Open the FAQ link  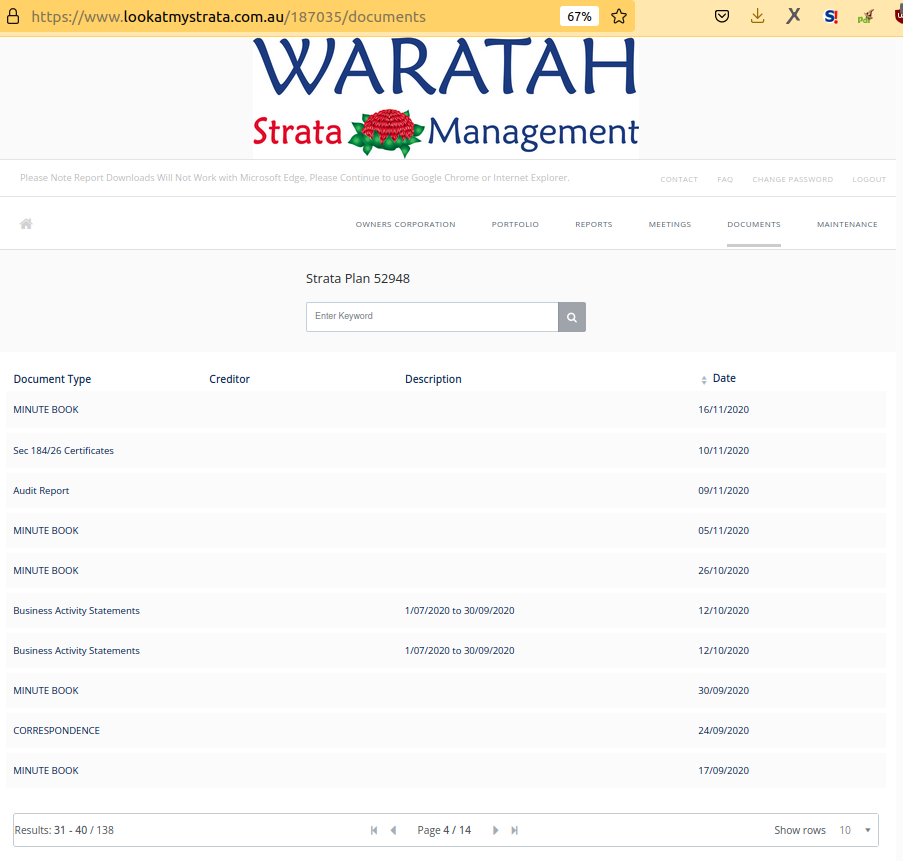tap(725, 179)
